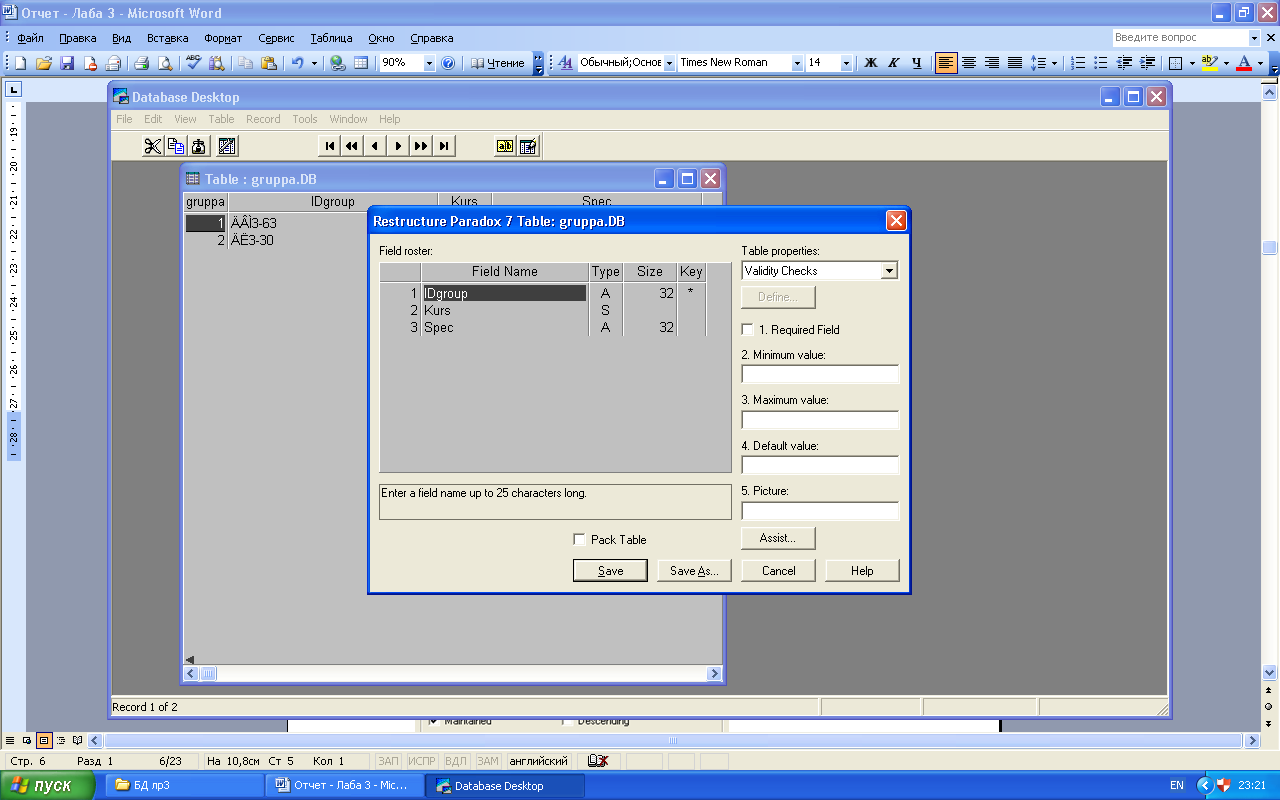Image resolution: width=1280 pixels, height=800 pixels.
Task: Go to next record set button
Action: tap(421, 146)
